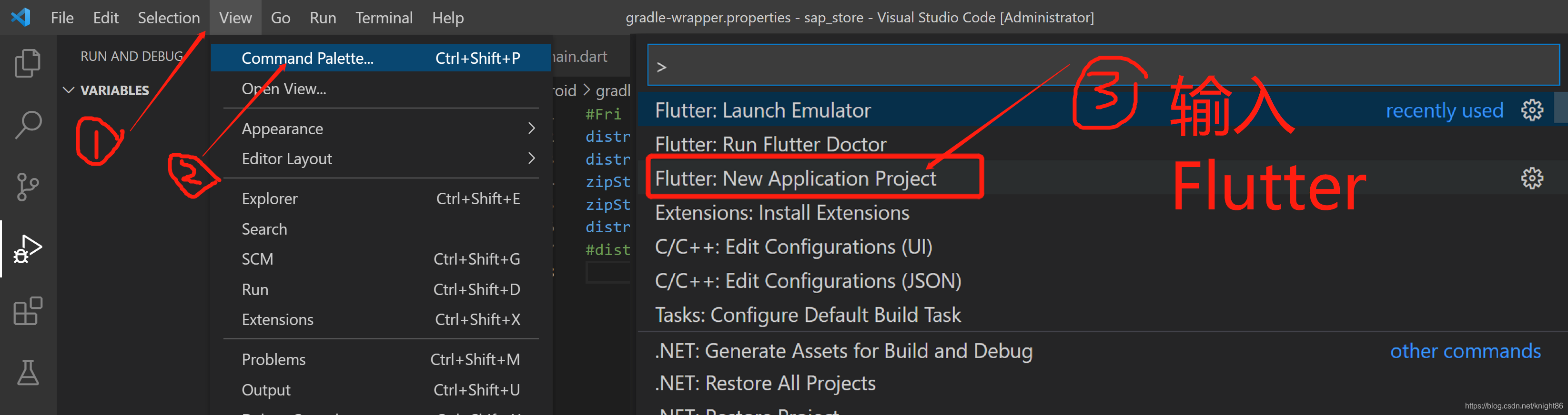Screen dimensions: 1568x415
Task: Click gear icon for Flutter: New Application Project
Action: point(1531,178)
